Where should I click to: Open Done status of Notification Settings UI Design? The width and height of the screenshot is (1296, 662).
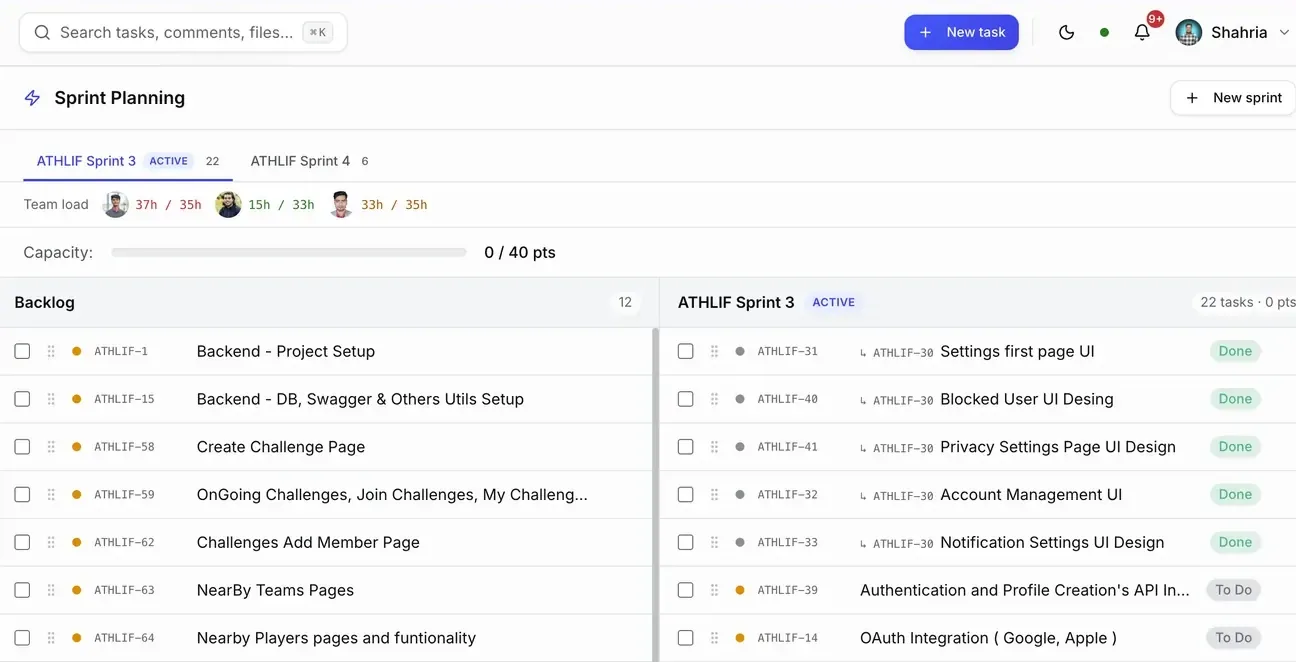(1235, 542)
